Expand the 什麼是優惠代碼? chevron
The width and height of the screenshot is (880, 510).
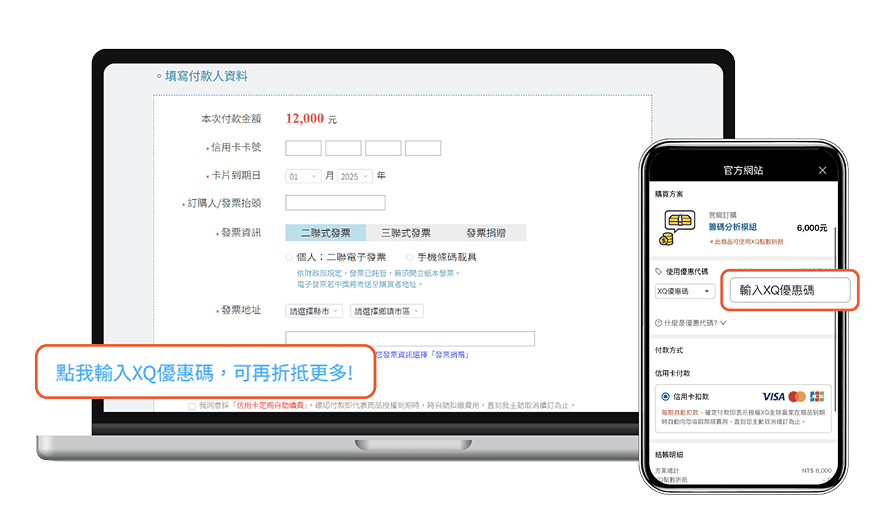pyautogui.click(x=723, y=323)
